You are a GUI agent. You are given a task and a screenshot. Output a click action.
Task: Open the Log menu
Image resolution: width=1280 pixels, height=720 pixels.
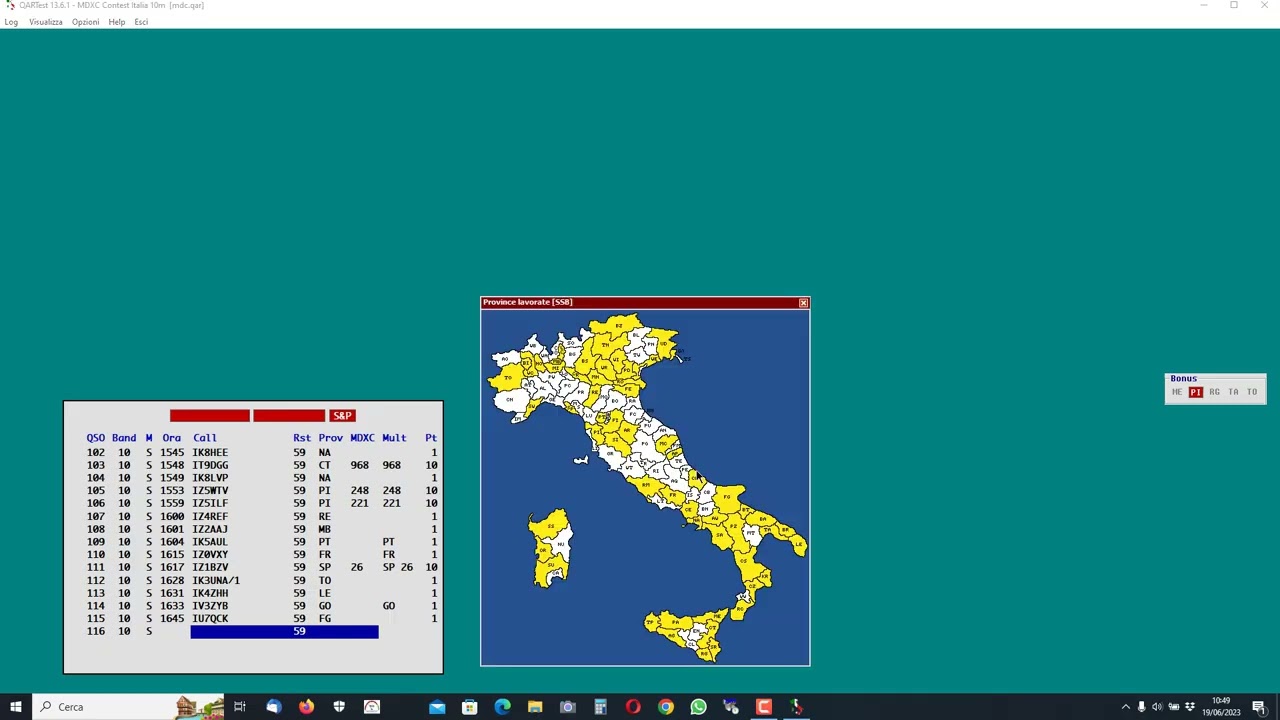coord(11,22)
